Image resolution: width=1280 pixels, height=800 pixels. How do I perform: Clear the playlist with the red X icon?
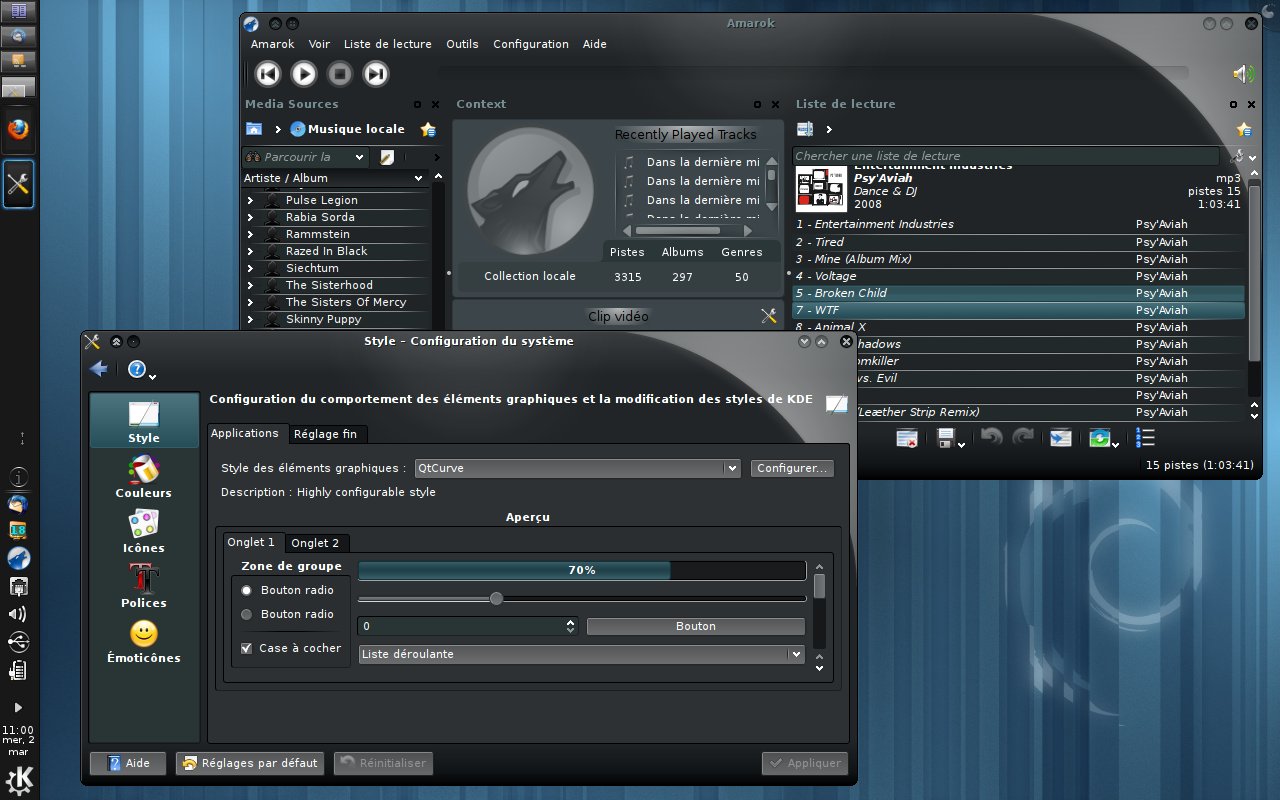(907, 438)
